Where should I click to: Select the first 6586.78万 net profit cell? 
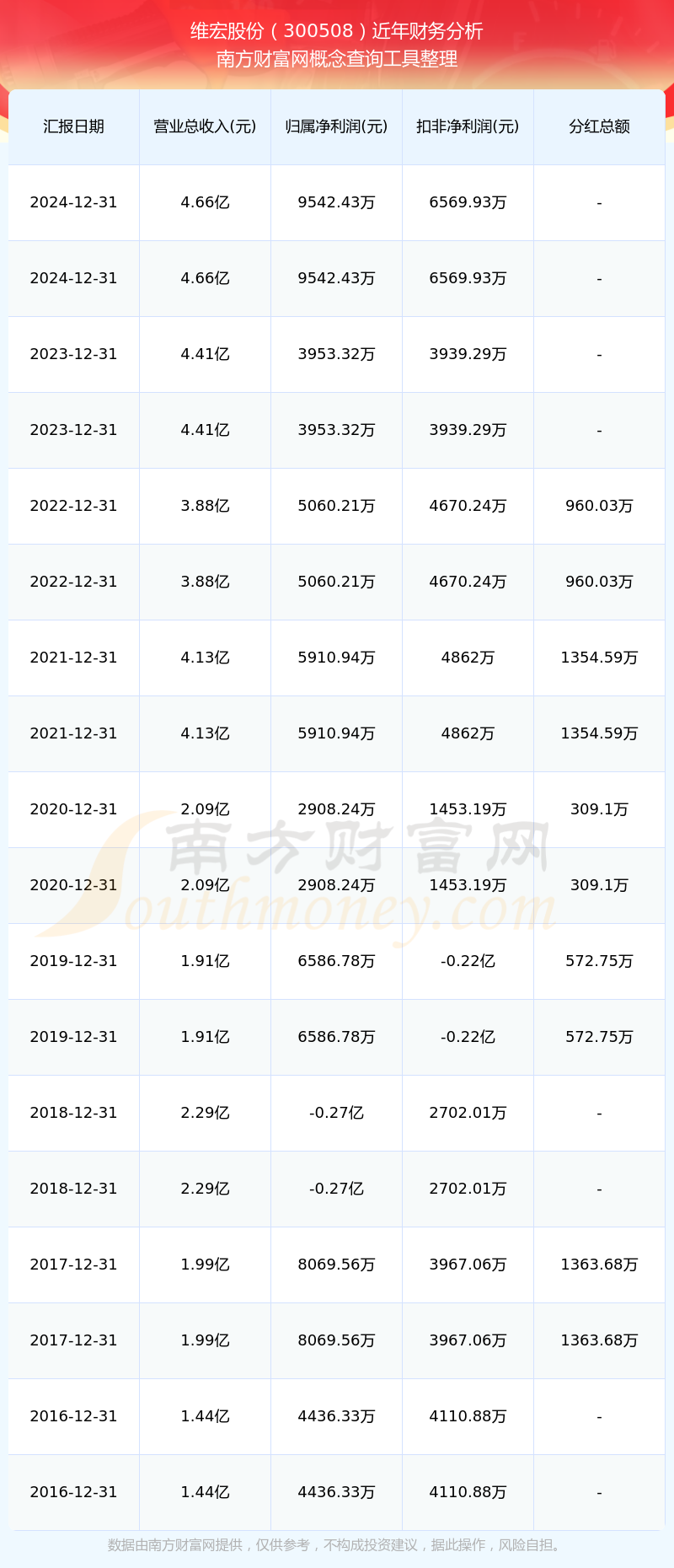coord(336,961)
